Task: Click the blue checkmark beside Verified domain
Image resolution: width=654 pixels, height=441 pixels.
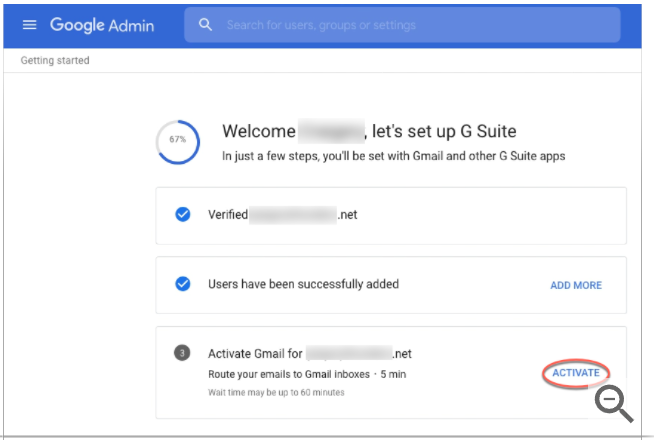Action: [183, 214]
